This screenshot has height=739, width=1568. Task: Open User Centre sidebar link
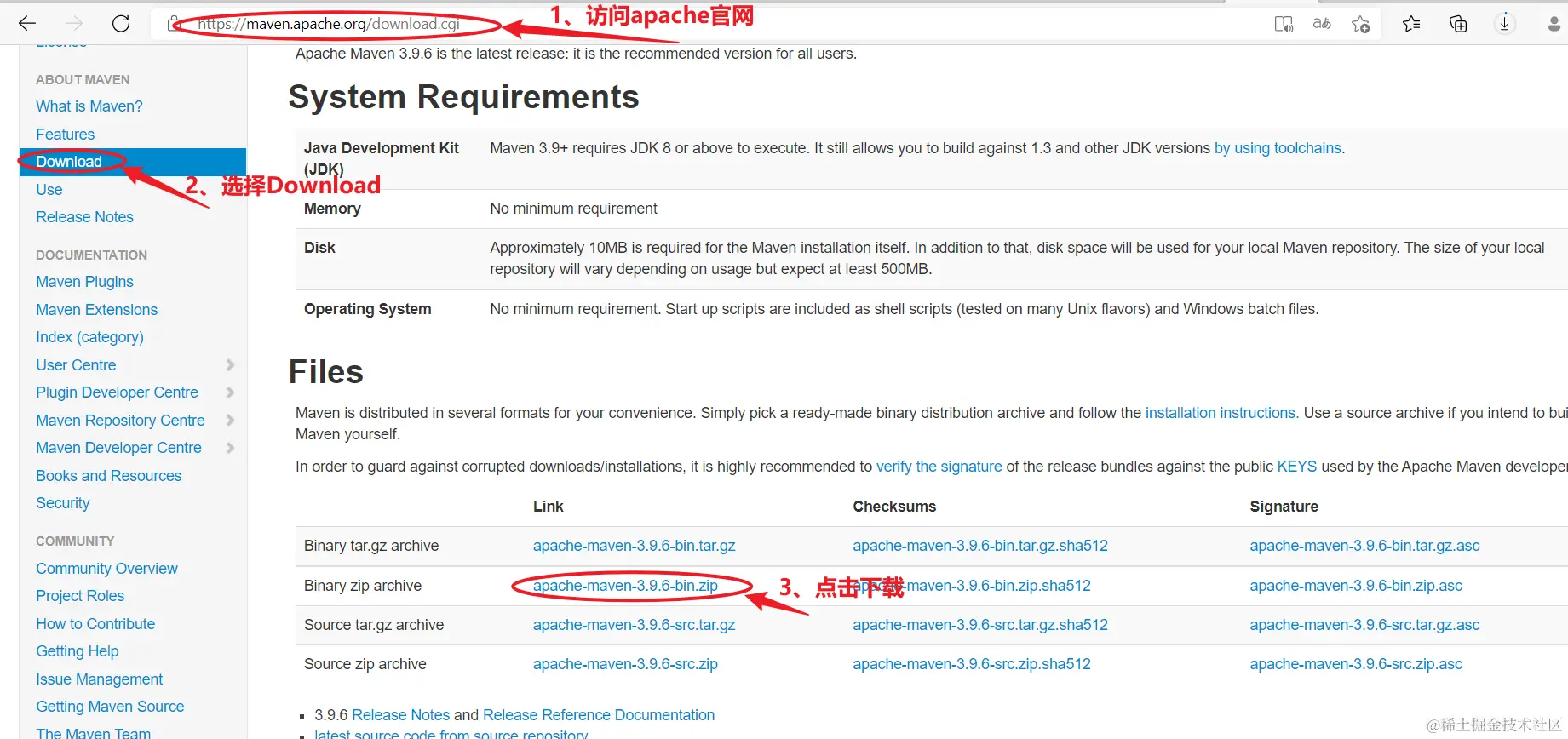pos(76,365)
